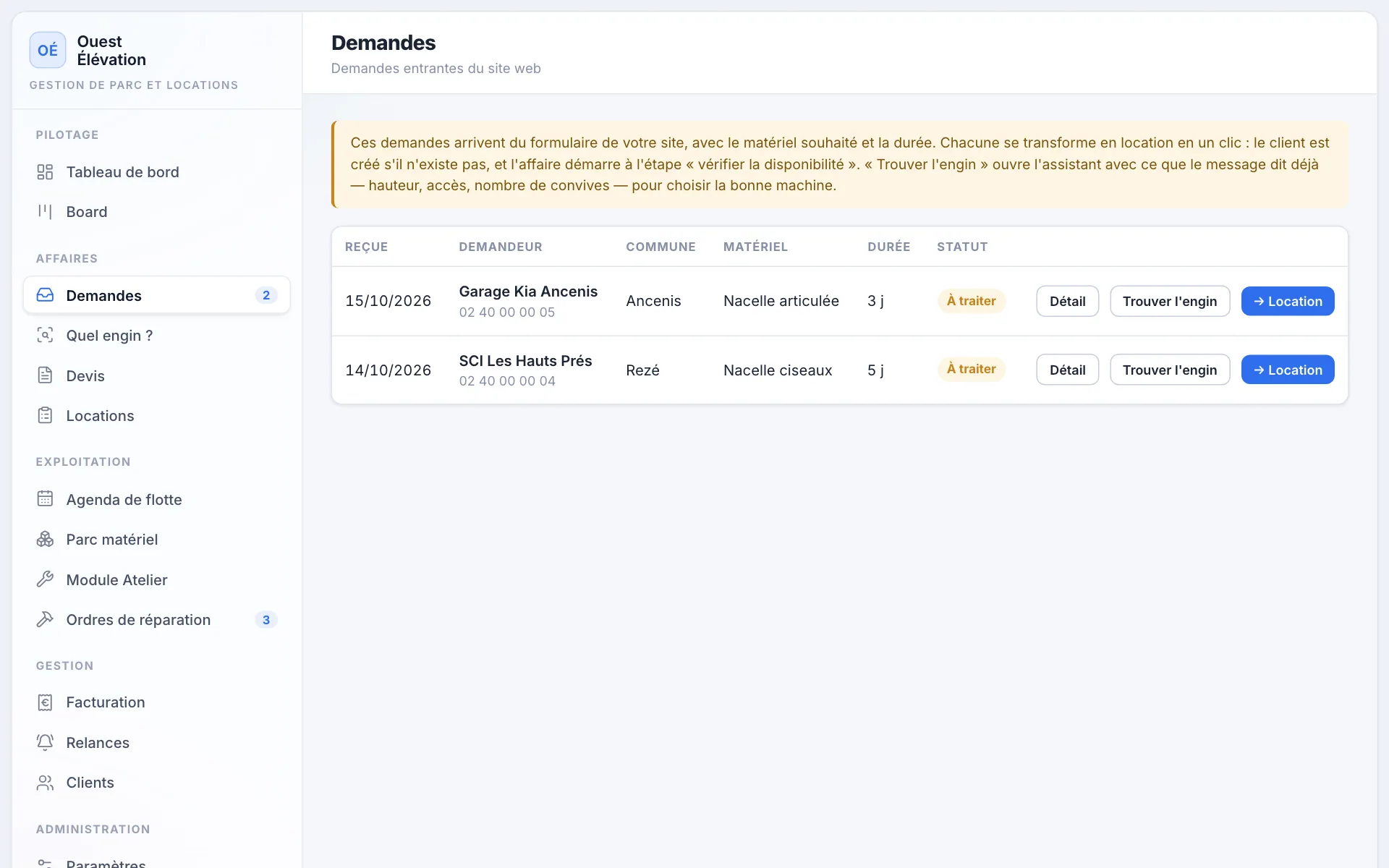Click phone number 02 40 00 00 05
Image resolution: width=1389 pixels, height=868 pixels.
tap(507, 312)
